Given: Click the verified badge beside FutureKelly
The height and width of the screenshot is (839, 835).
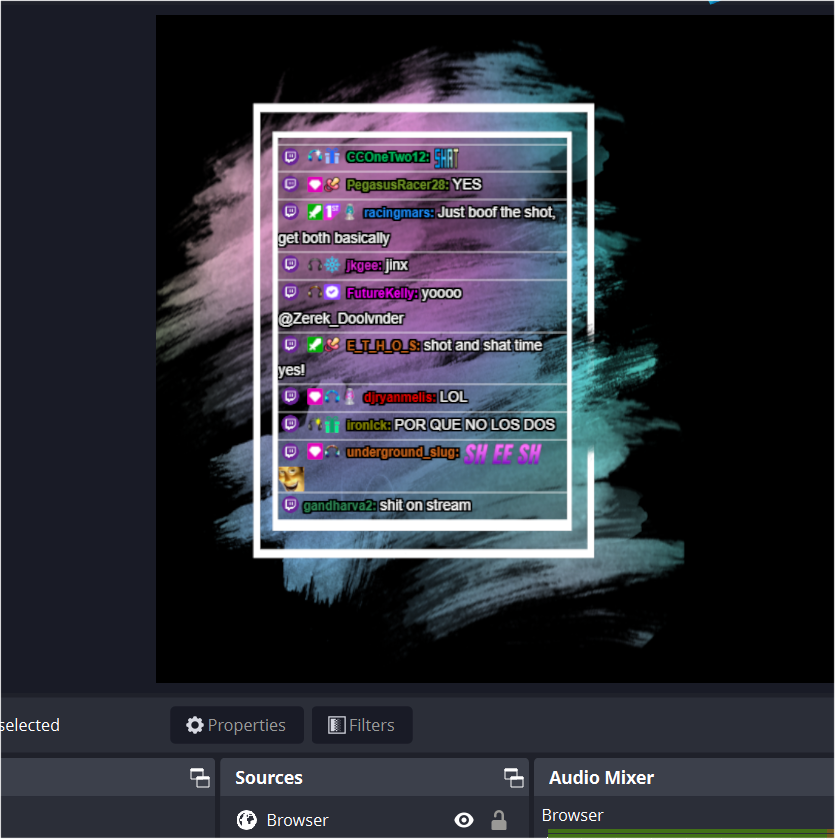Looking at the screenshot, I should coord(332,293).
